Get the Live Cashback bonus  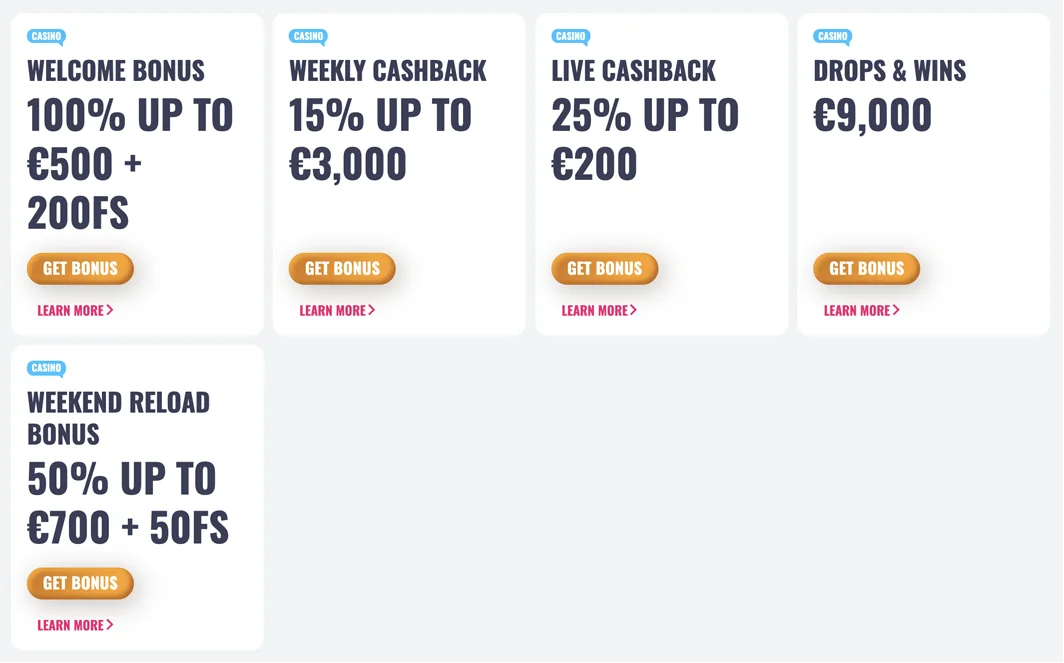pos(605,269)
